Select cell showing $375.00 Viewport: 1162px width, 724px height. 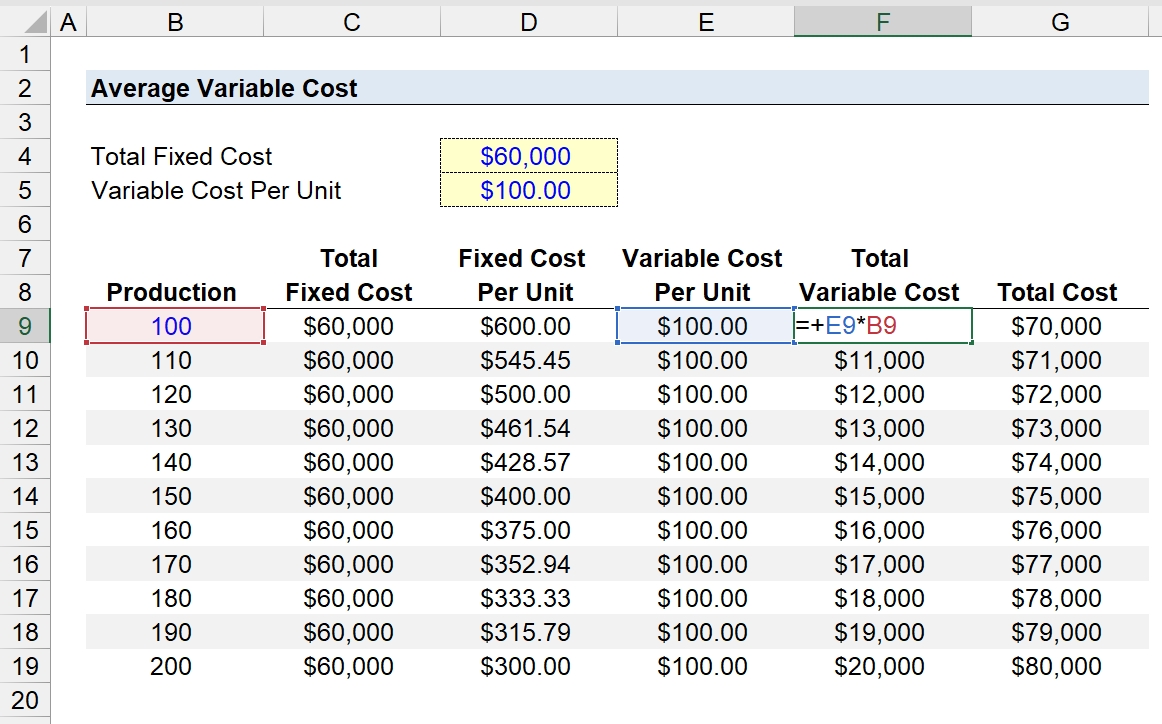click(x=528, y=531)
